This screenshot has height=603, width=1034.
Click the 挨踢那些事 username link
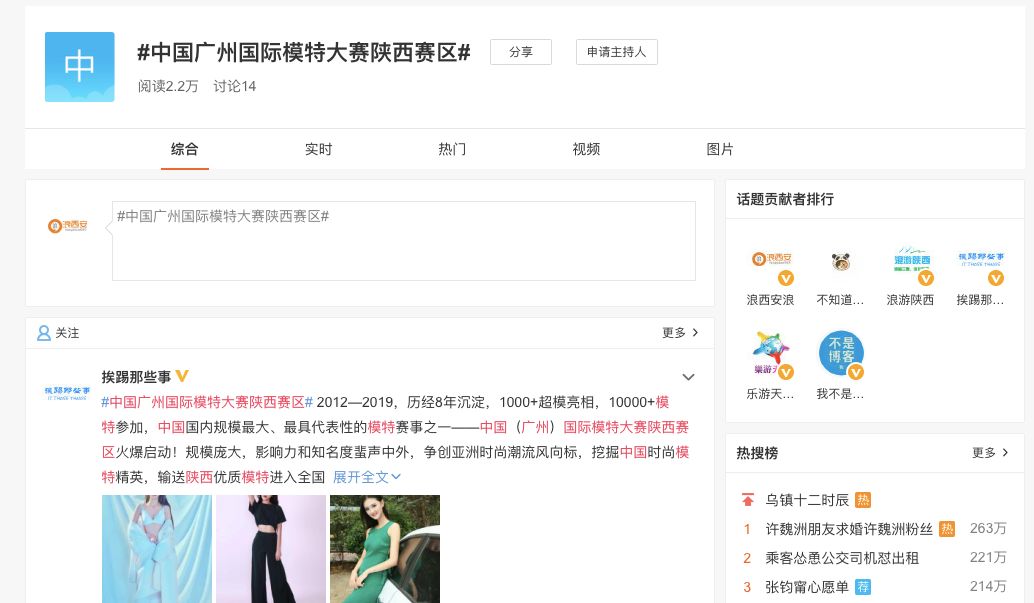tap(136, 377)
